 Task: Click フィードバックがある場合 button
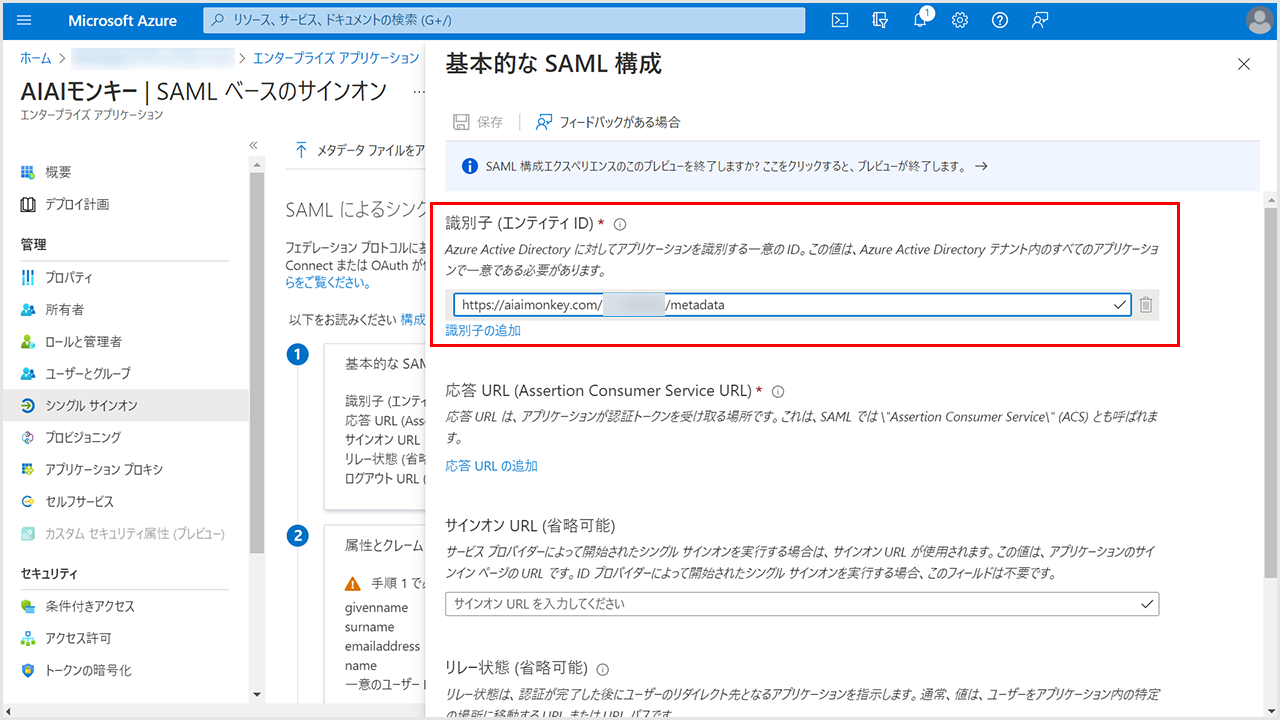(608, 122)
